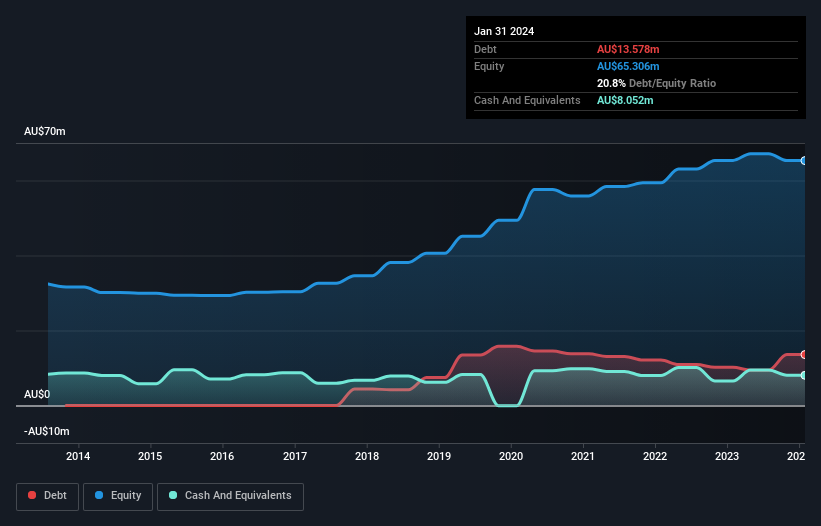
Task: Click the tooltip Debt row label
Action: click(485, 49)
